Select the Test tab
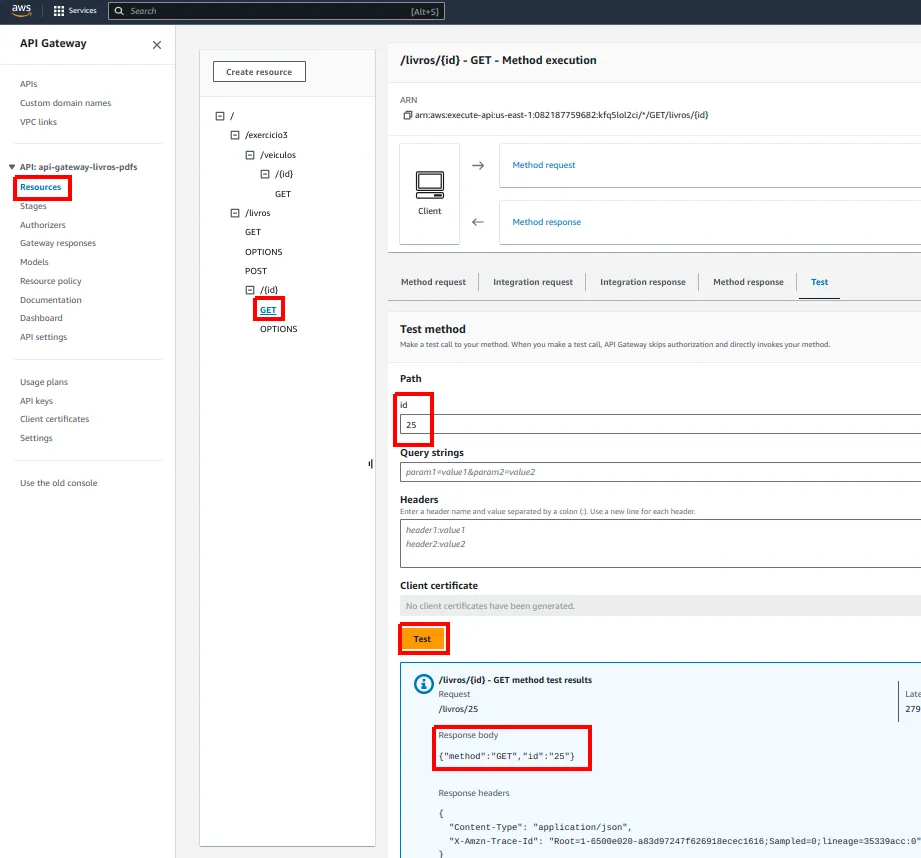Viewport: 921px width, 858px height. click(x=819, y=282)
